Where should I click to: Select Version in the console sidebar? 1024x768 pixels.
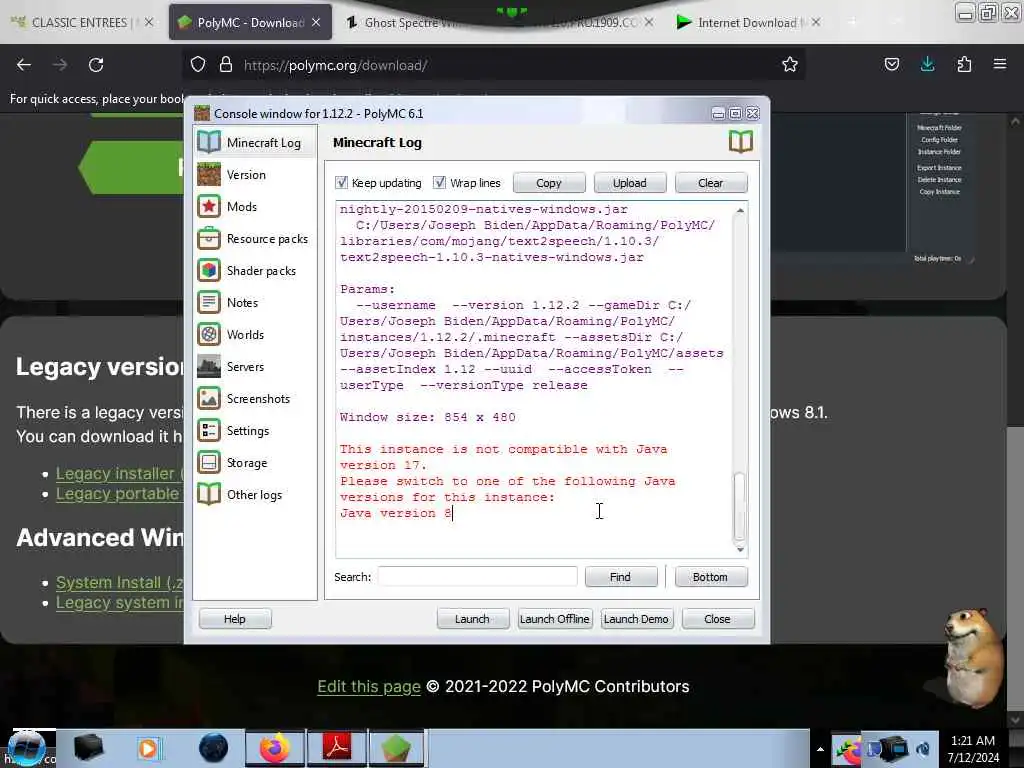pyautogui.click(x=255, y=174)
